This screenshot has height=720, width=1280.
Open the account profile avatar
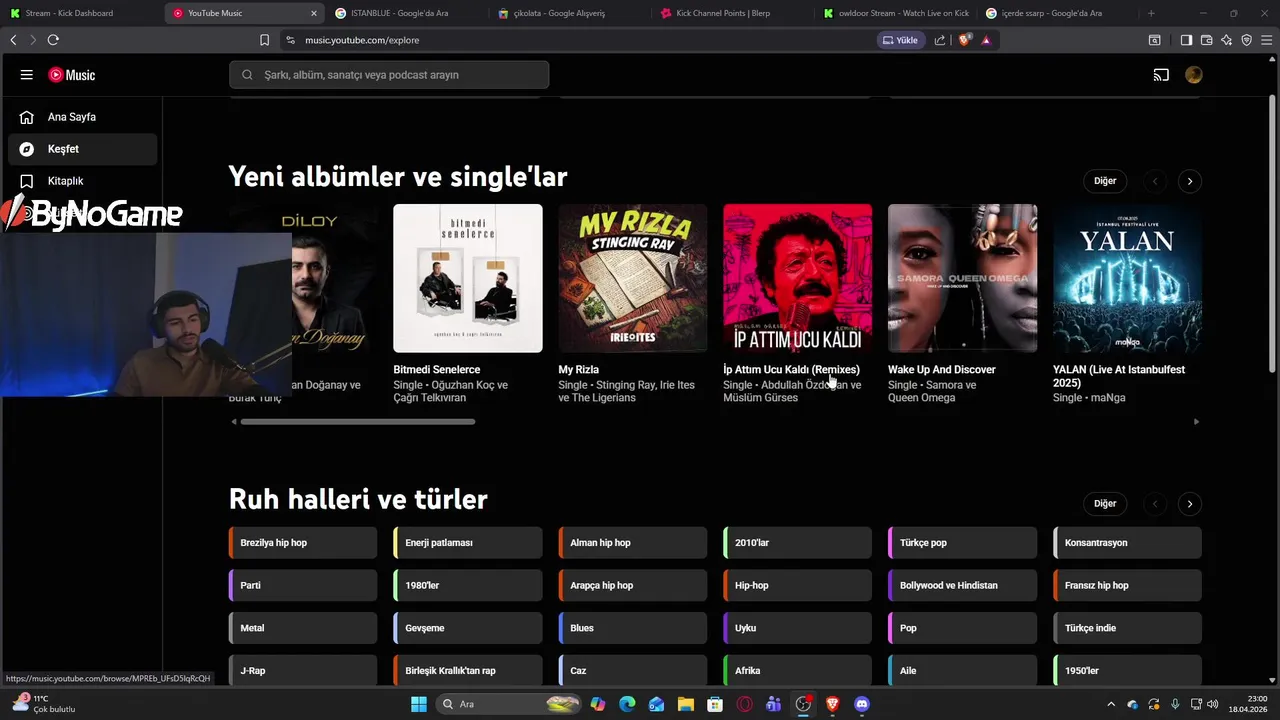click(x=1193, y=75)
